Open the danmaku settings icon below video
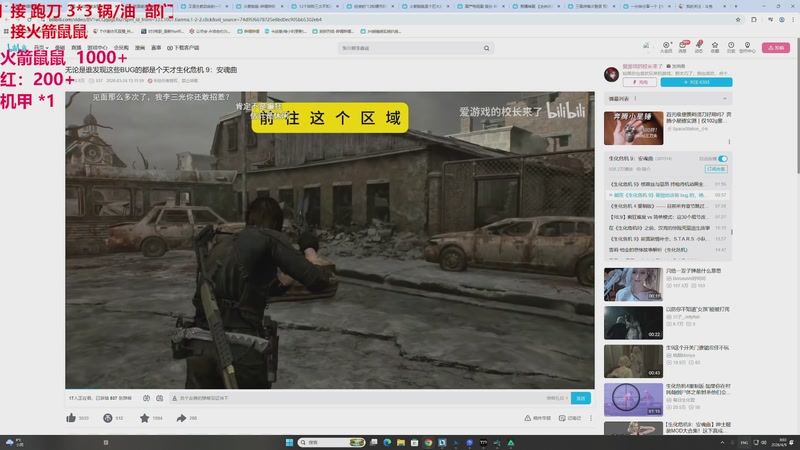 click(x=160, y=398)
